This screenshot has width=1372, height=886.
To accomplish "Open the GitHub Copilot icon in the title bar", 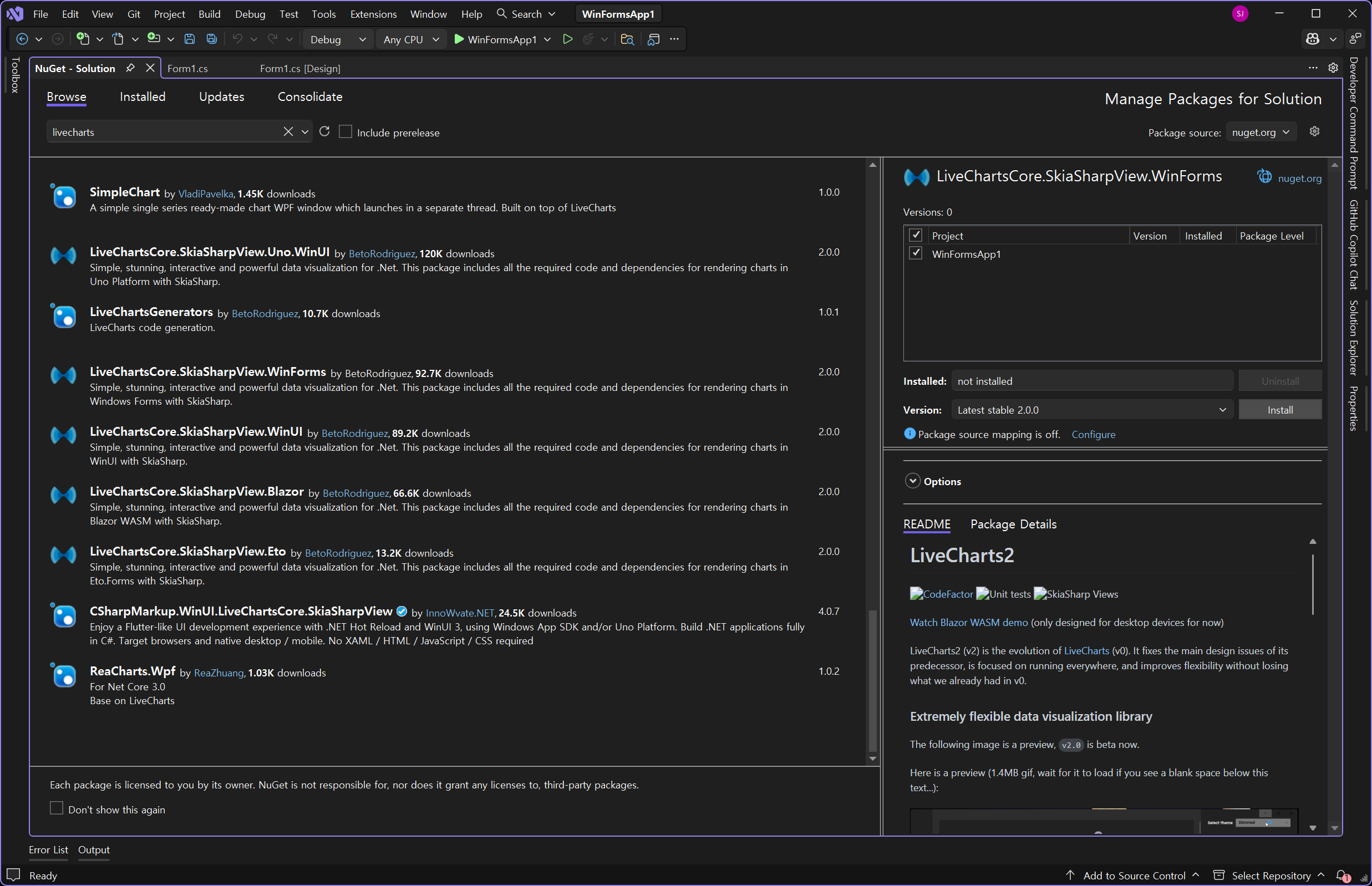I will click(1313, 39).
